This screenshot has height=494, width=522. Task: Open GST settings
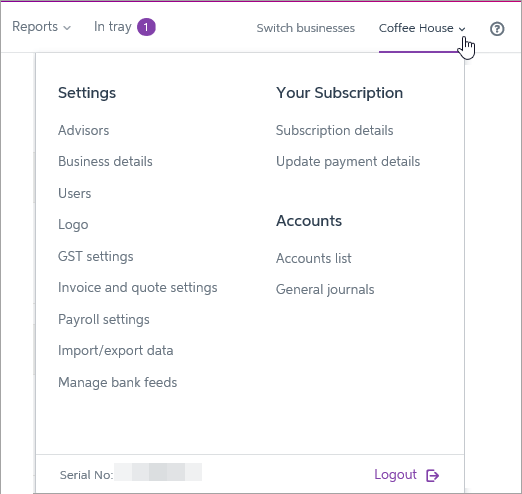[96, 257]
